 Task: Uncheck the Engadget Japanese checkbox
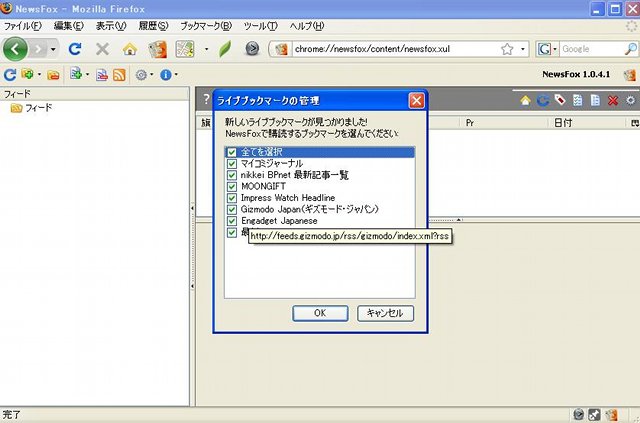(232, 221)
